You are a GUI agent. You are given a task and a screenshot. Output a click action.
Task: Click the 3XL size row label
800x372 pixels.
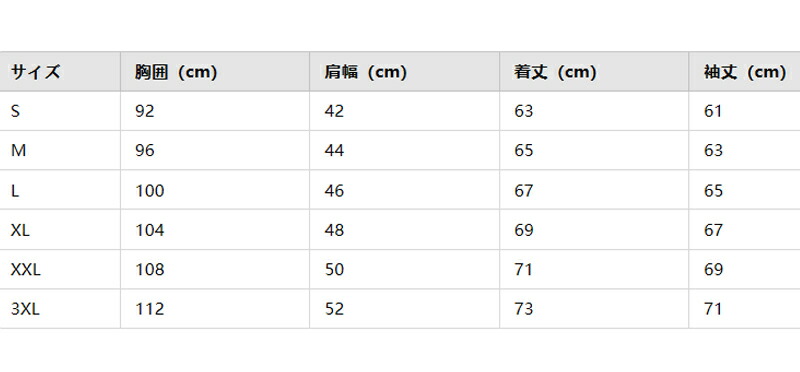click(25, 309)
